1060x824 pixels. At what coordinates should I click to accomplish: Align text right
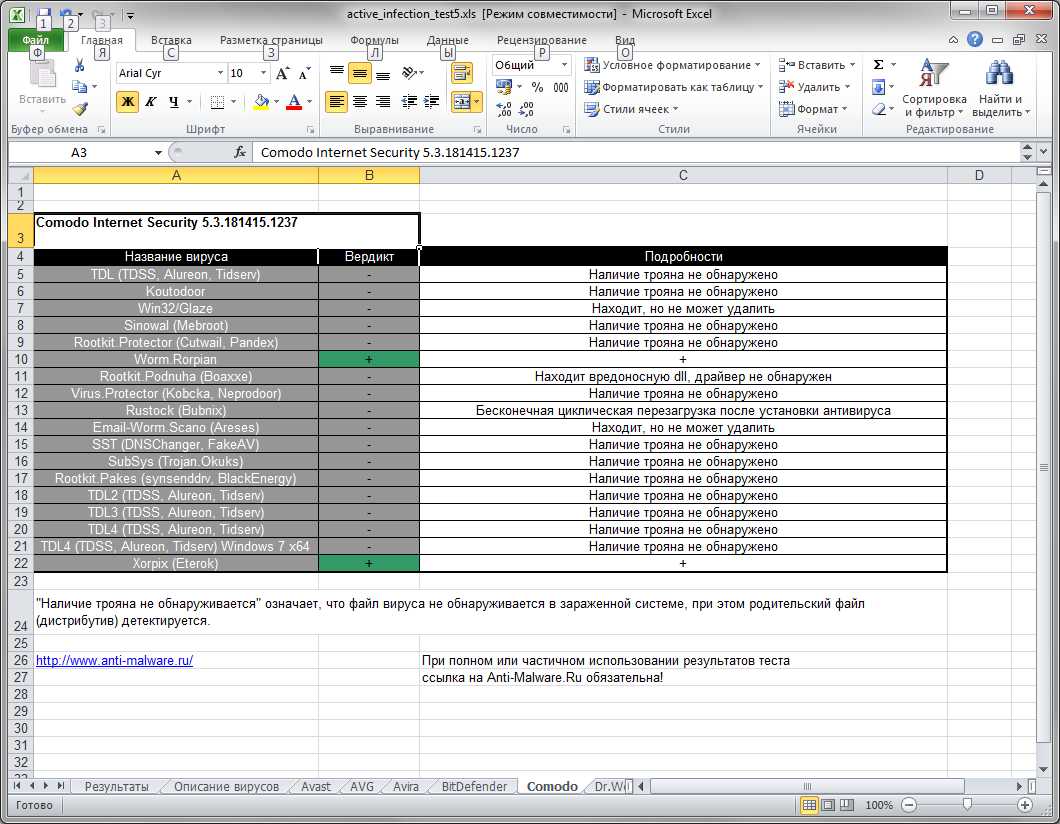(383, 102)
